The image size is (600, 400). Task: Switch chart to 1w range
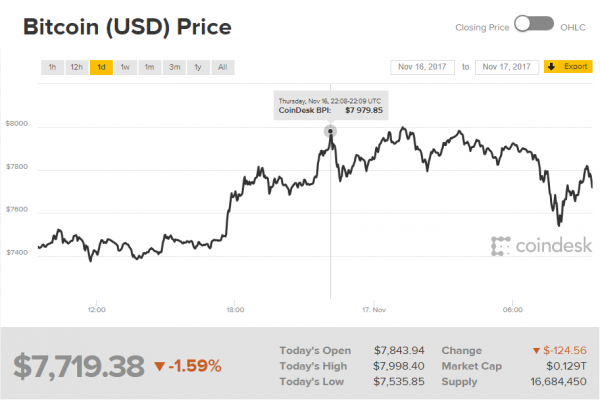125,67
